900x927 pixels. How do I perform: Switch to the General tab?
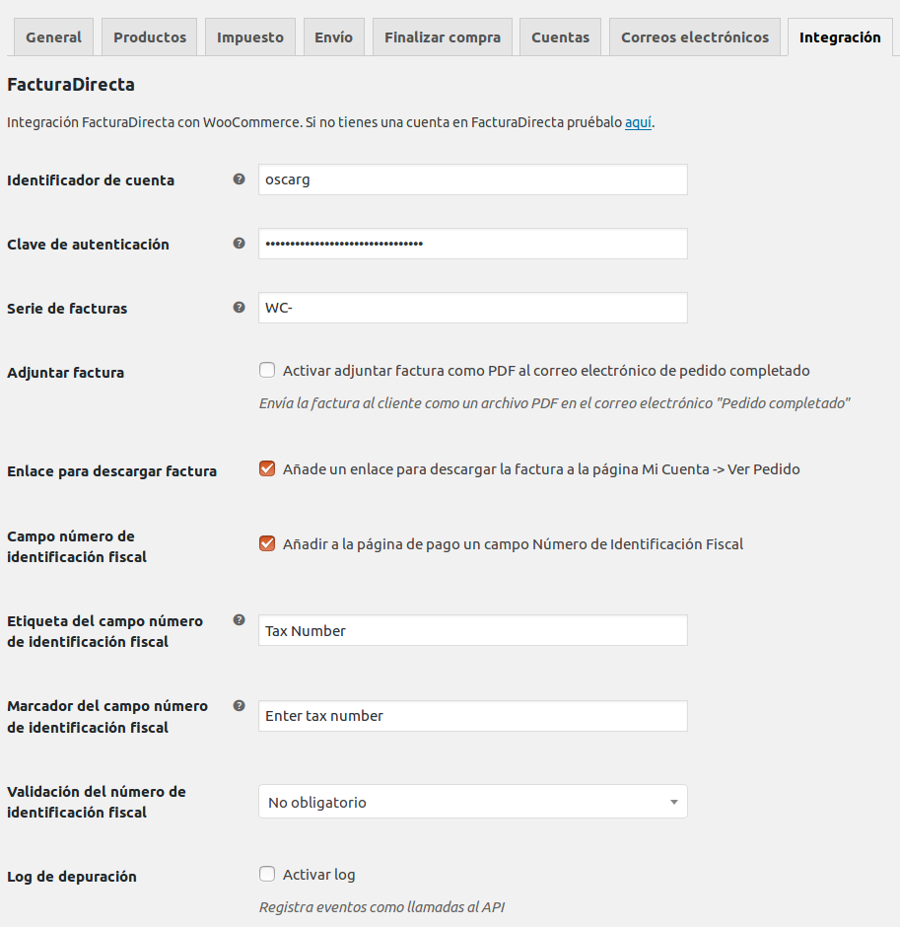pyautogui.click(x=54, y=37)
